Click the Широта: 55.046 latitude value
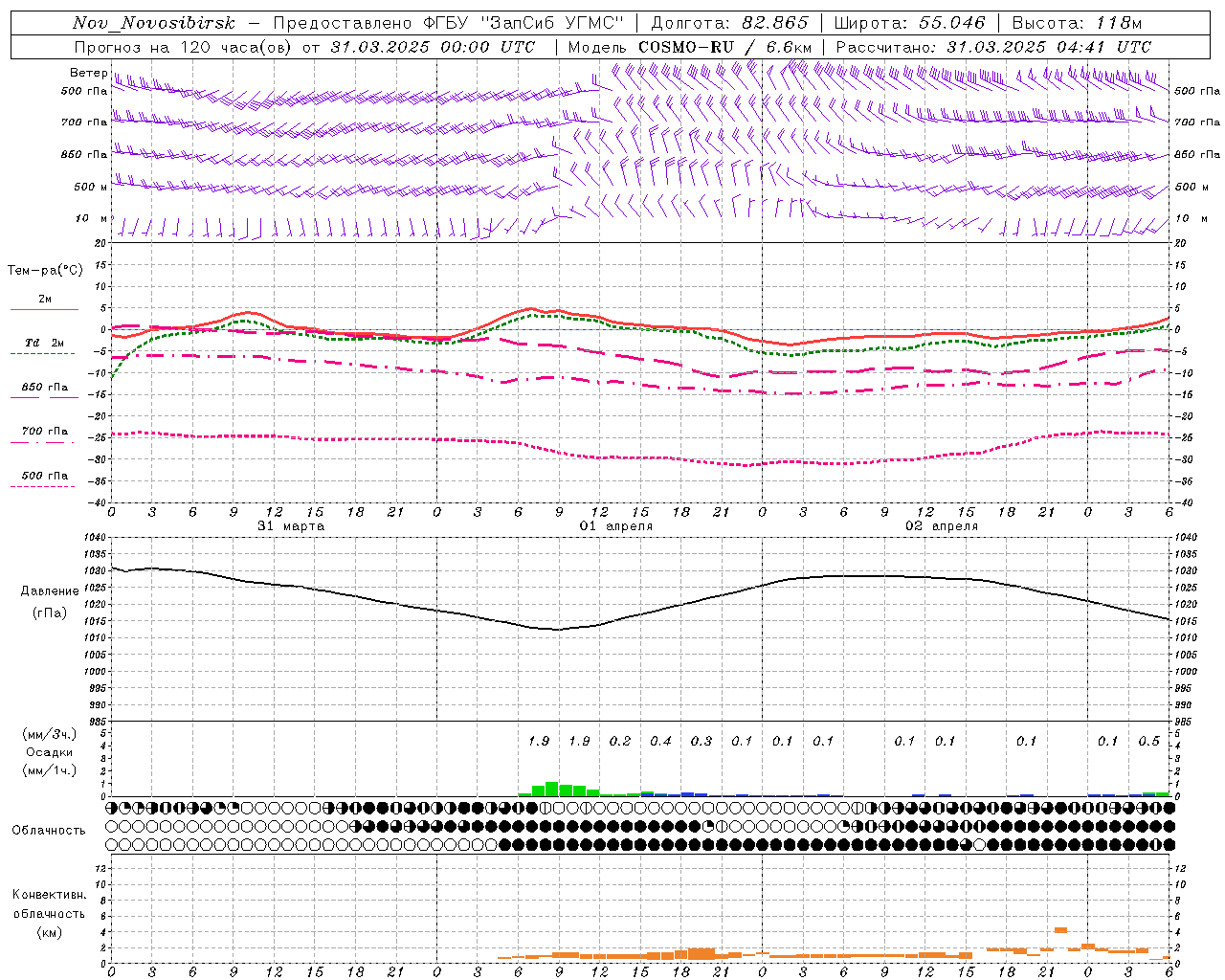Screen dimensions: 1225x980 tap(909, 23)
